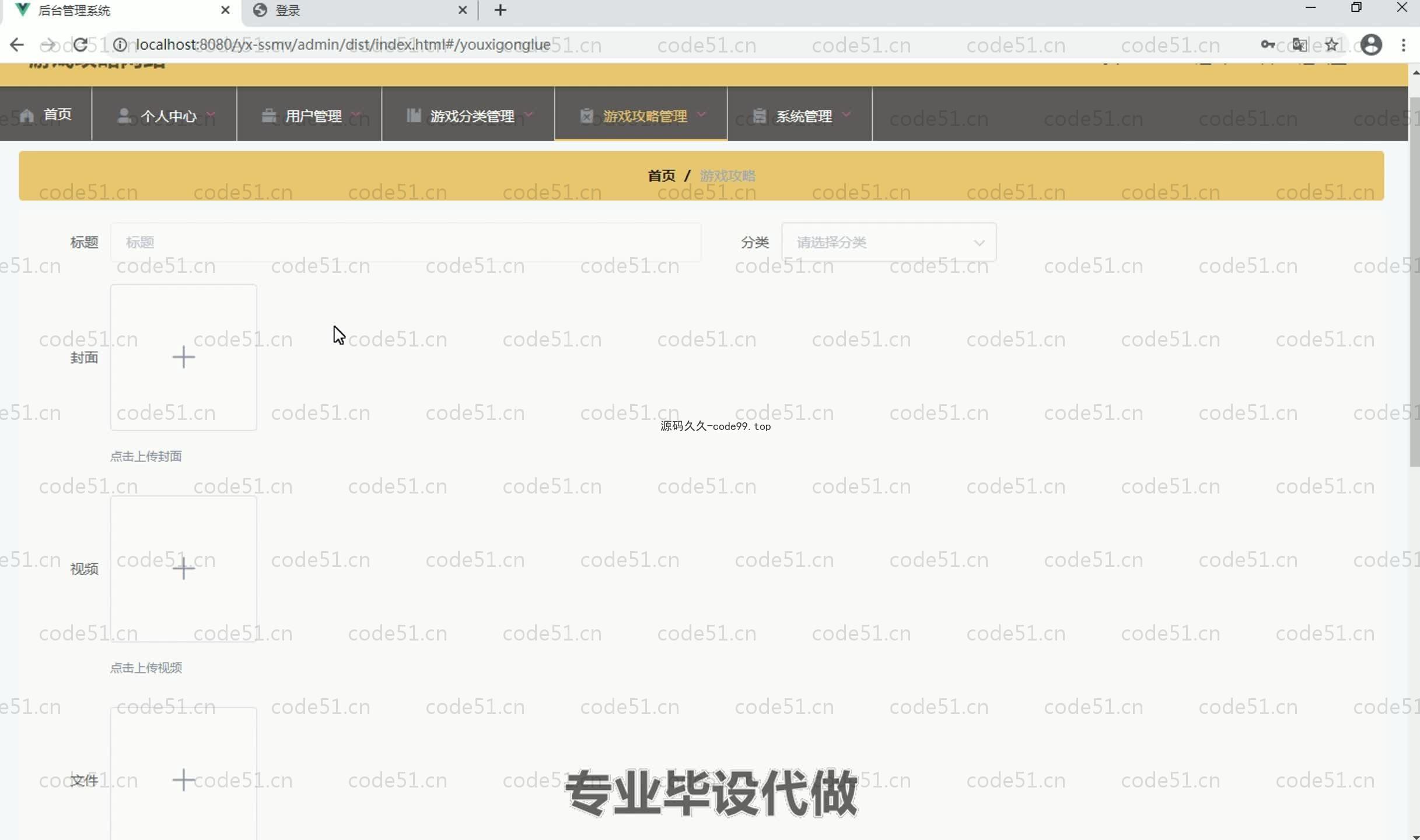Close the 后台管理系统 tab

[x=225, y=10]
